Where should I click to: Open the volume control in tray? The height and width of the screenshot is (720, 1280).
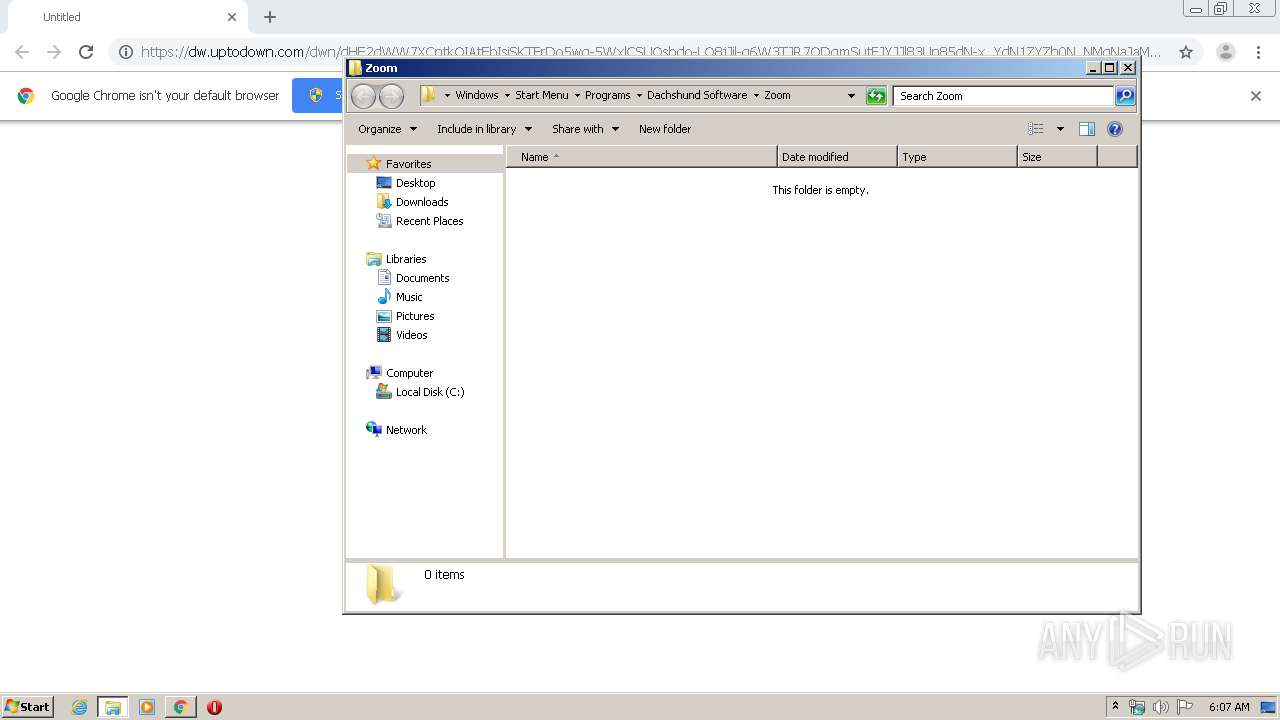pyautogui.click(x=1161, y=707)
